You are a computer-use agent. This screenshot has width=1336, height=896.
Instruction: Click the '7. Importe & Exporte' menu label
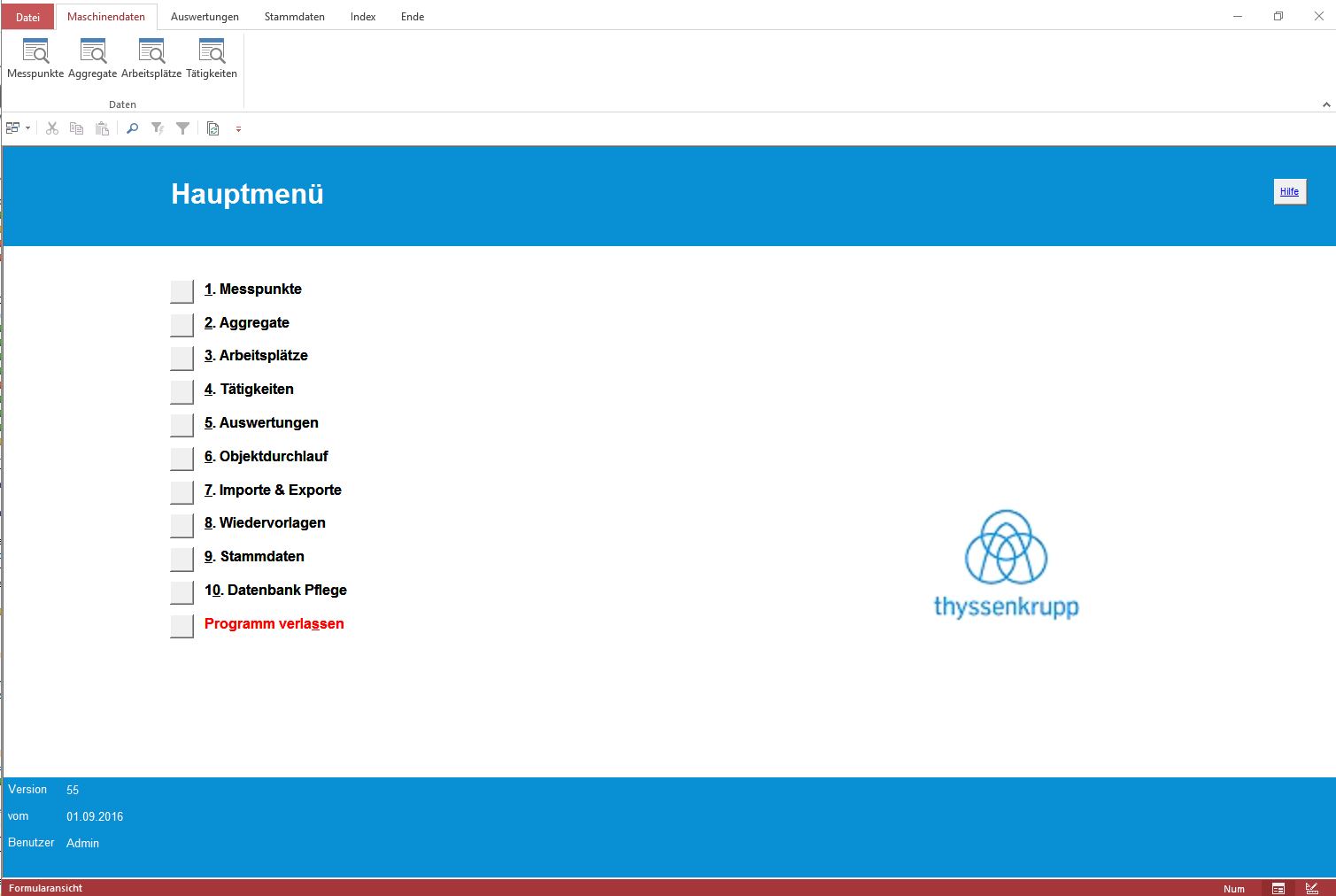[273, 490]
